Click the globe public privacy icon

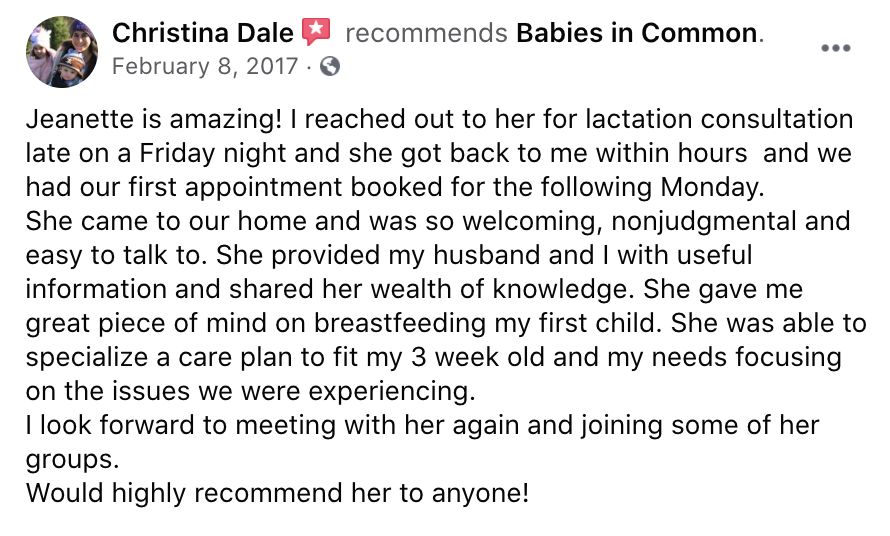330,67
